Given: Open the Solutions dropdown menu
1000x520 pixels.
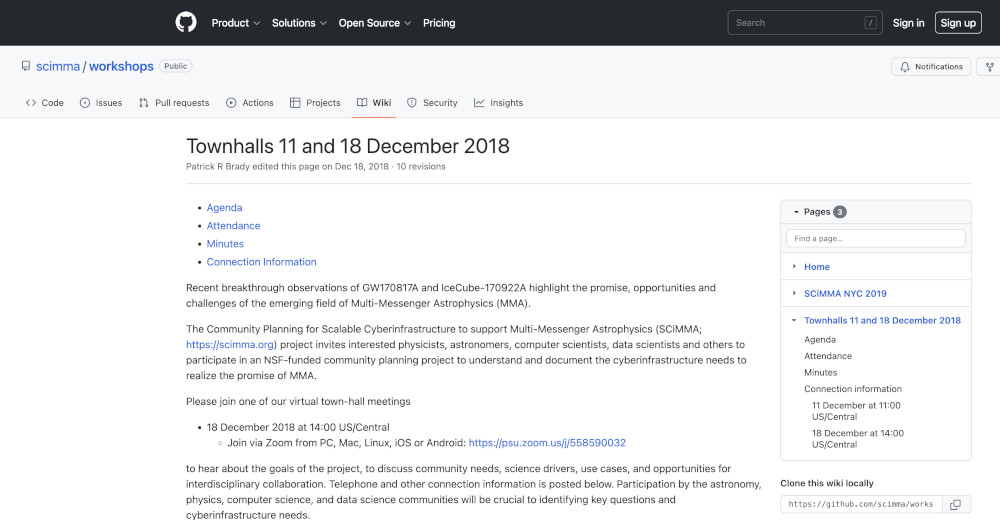Looking at the screenshot, I should (298, 23).
